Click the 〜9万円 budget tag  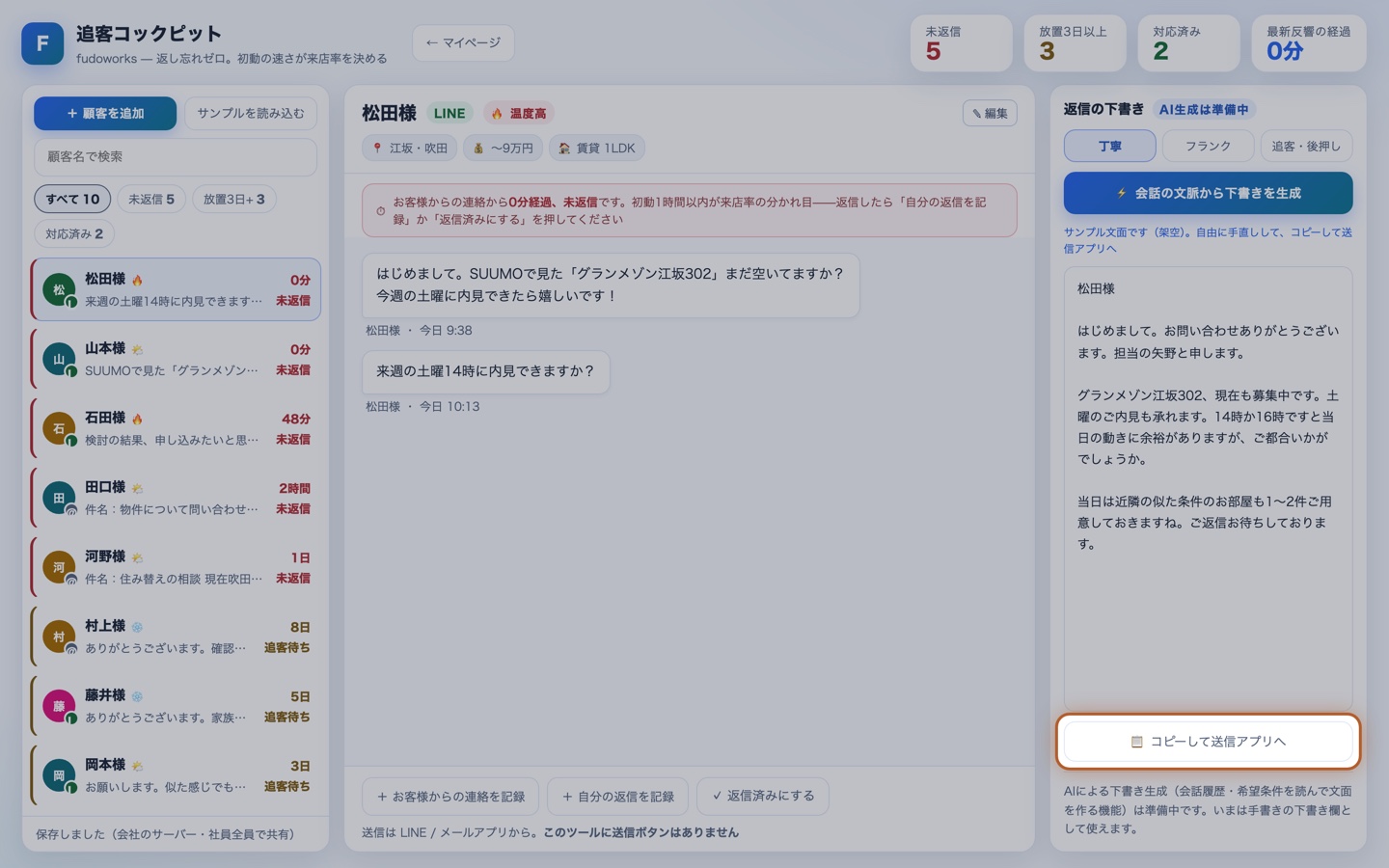tap(503, 148)
